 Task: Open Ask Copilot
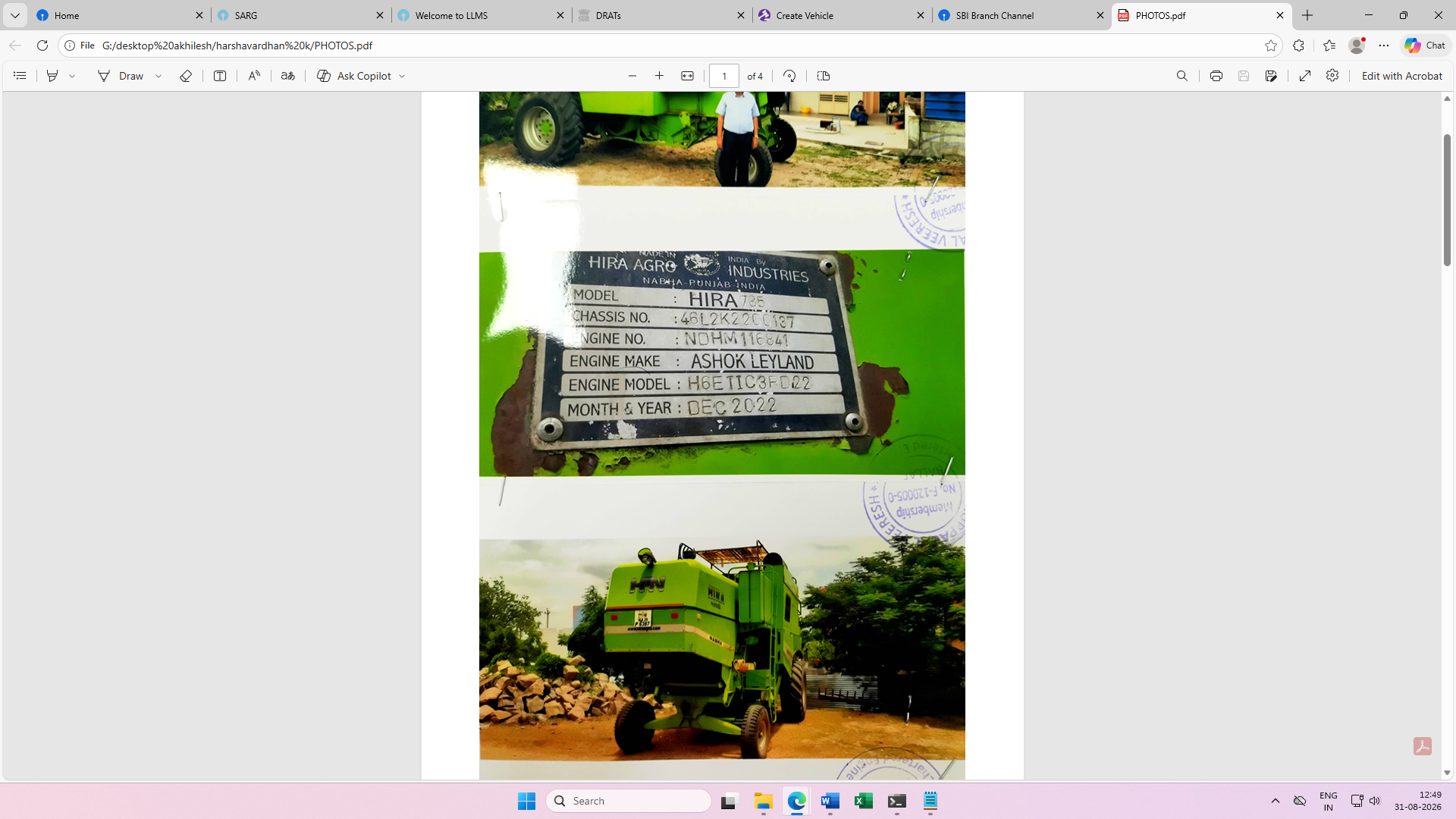tap(354, 76)
